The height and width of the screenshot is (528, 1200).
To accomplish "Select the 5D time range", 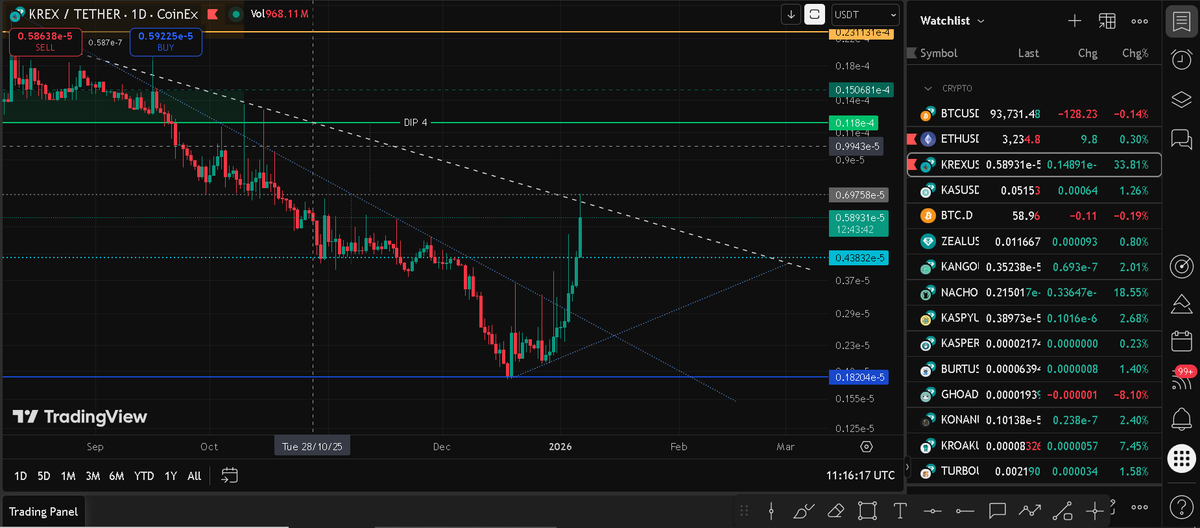I will click(x=44, y=475).
